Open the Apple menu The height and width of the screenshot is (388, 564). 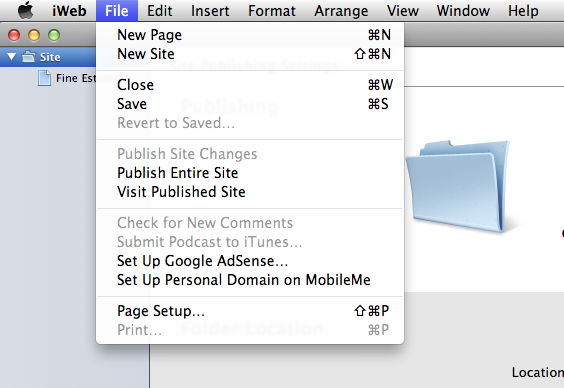pos(26,10)
